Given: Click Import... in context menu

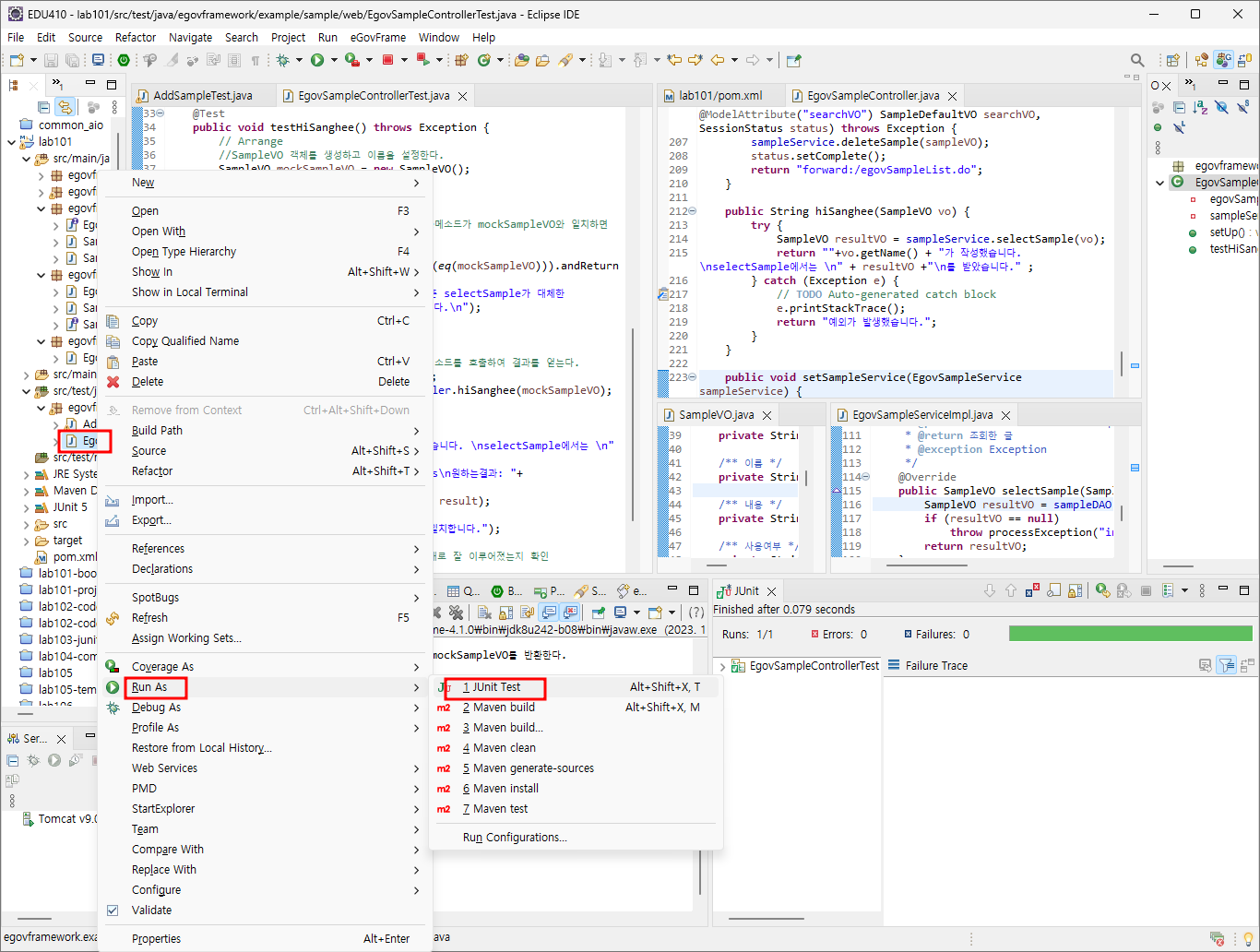Looking at the screenshot, I should pyautogui.click(x=152, y=500).
